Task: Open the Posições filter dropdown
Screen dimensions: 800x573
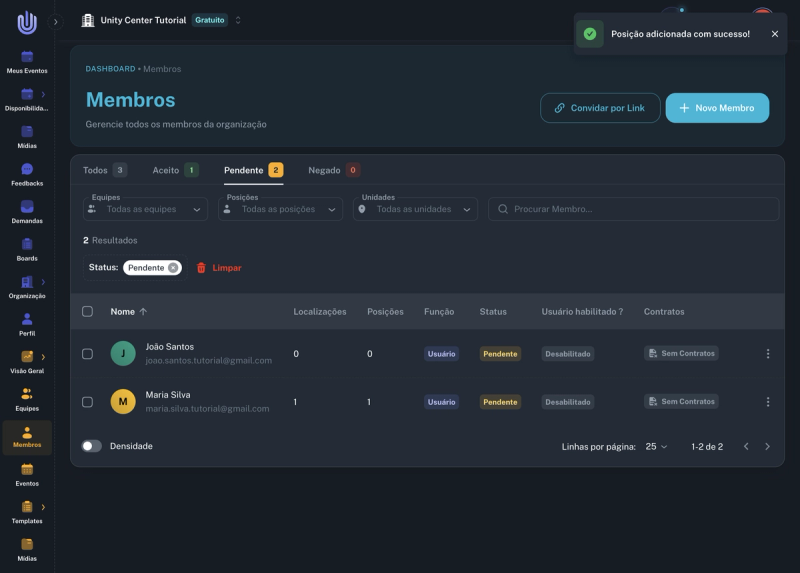Action: pyautogui.click(x=280, y=209)
